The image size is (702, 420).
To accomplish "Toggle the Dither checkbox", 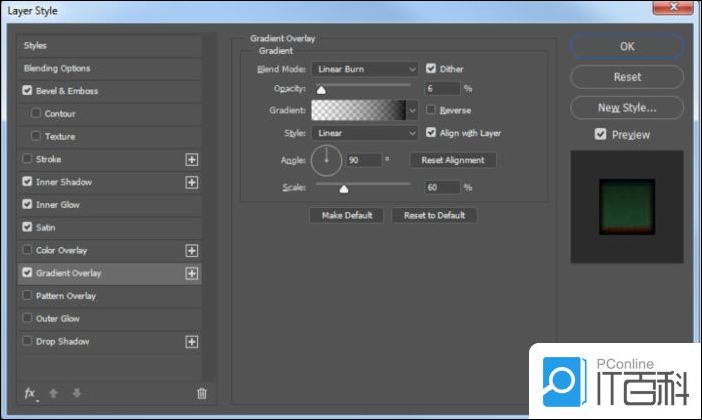I will click(431, 69).
